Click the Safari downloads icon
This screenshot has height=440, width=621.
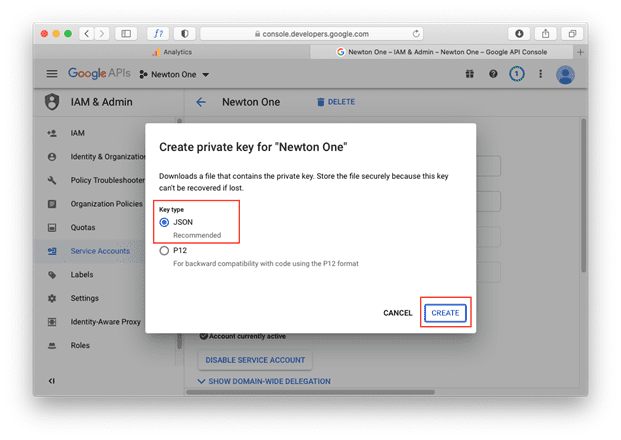(519, 34)
